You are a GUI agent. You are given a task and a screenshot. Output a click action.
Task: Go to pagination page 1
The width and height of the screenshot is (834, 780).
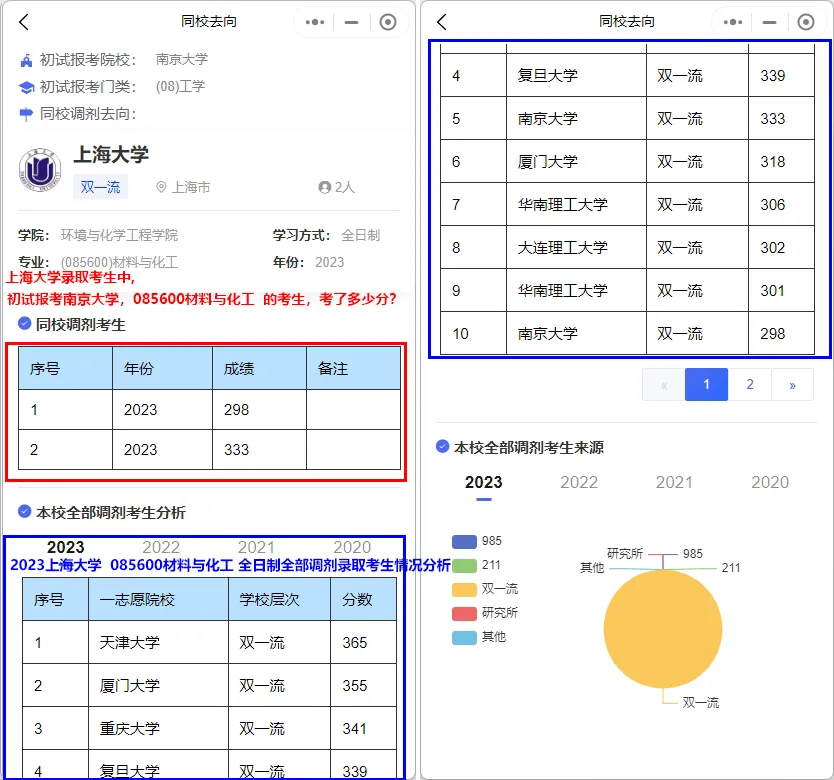tap(706, 384)
